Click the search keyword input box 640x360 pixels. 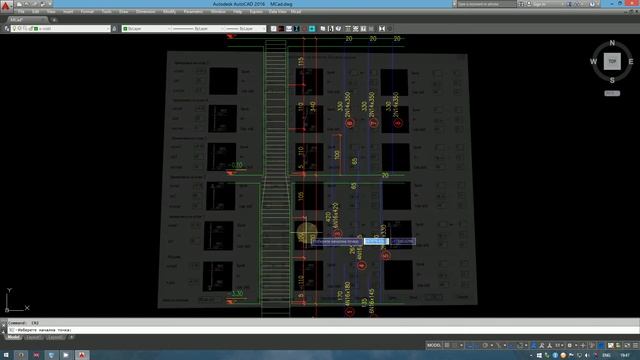[487, 4]
